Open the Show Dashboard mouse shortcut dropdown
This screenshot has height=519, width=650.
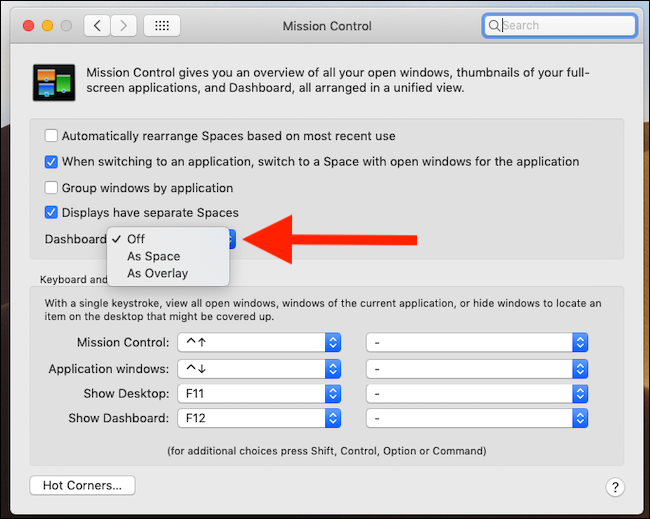(x=477, y=418)
